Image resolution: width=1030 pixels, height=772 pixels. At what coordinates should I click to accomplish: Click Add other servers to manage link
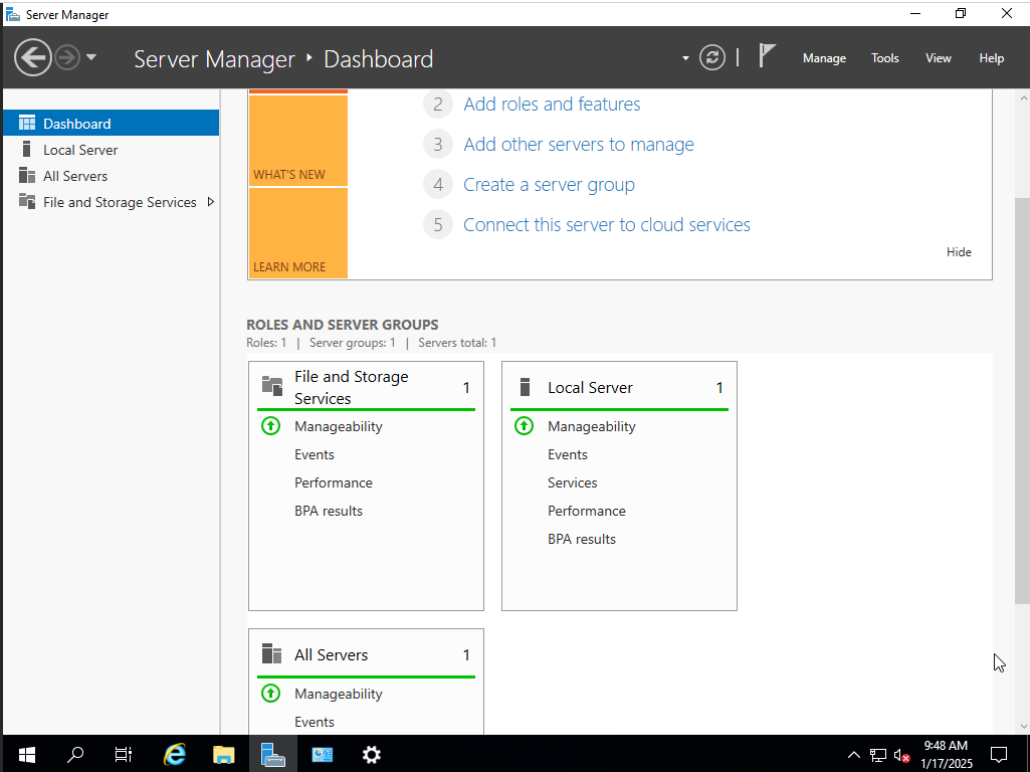pos(578,145)
